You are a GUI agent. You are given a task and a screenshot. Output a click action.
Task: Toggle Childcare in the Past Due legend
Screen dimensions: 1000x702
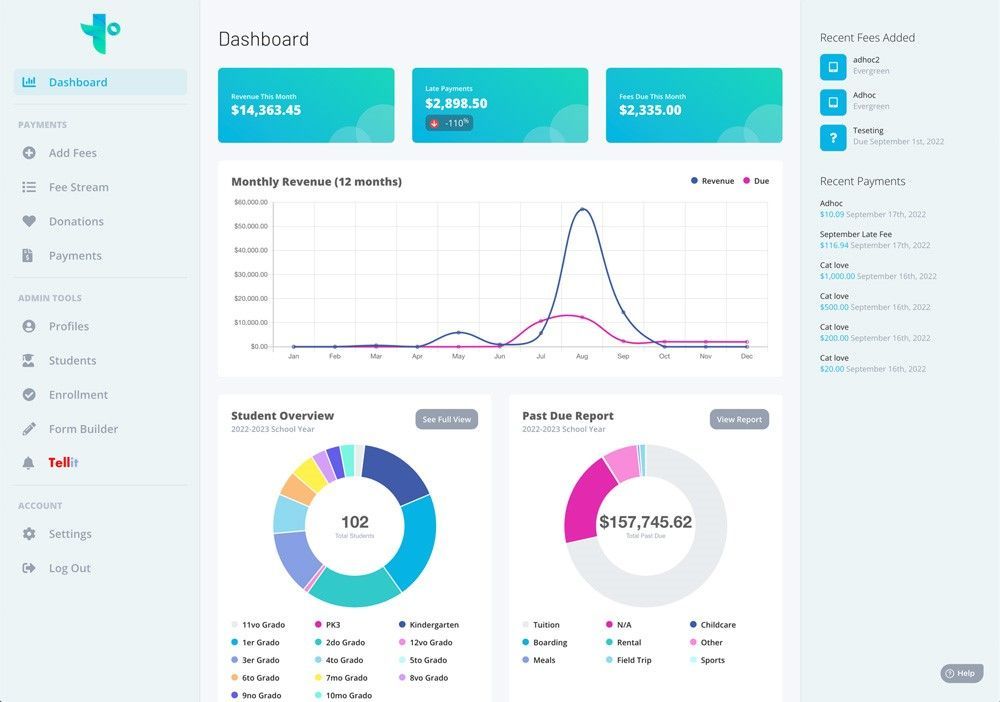pyautogui.click(x=712, y=625)
